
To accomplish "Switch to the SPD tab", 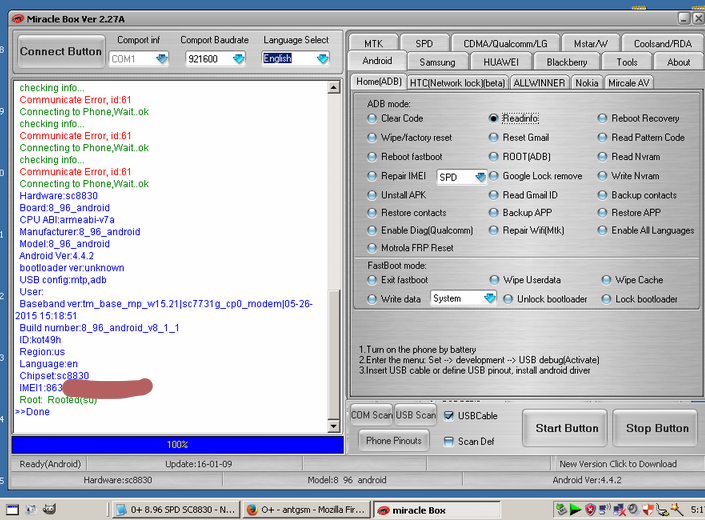I will (x=424, y=43).
